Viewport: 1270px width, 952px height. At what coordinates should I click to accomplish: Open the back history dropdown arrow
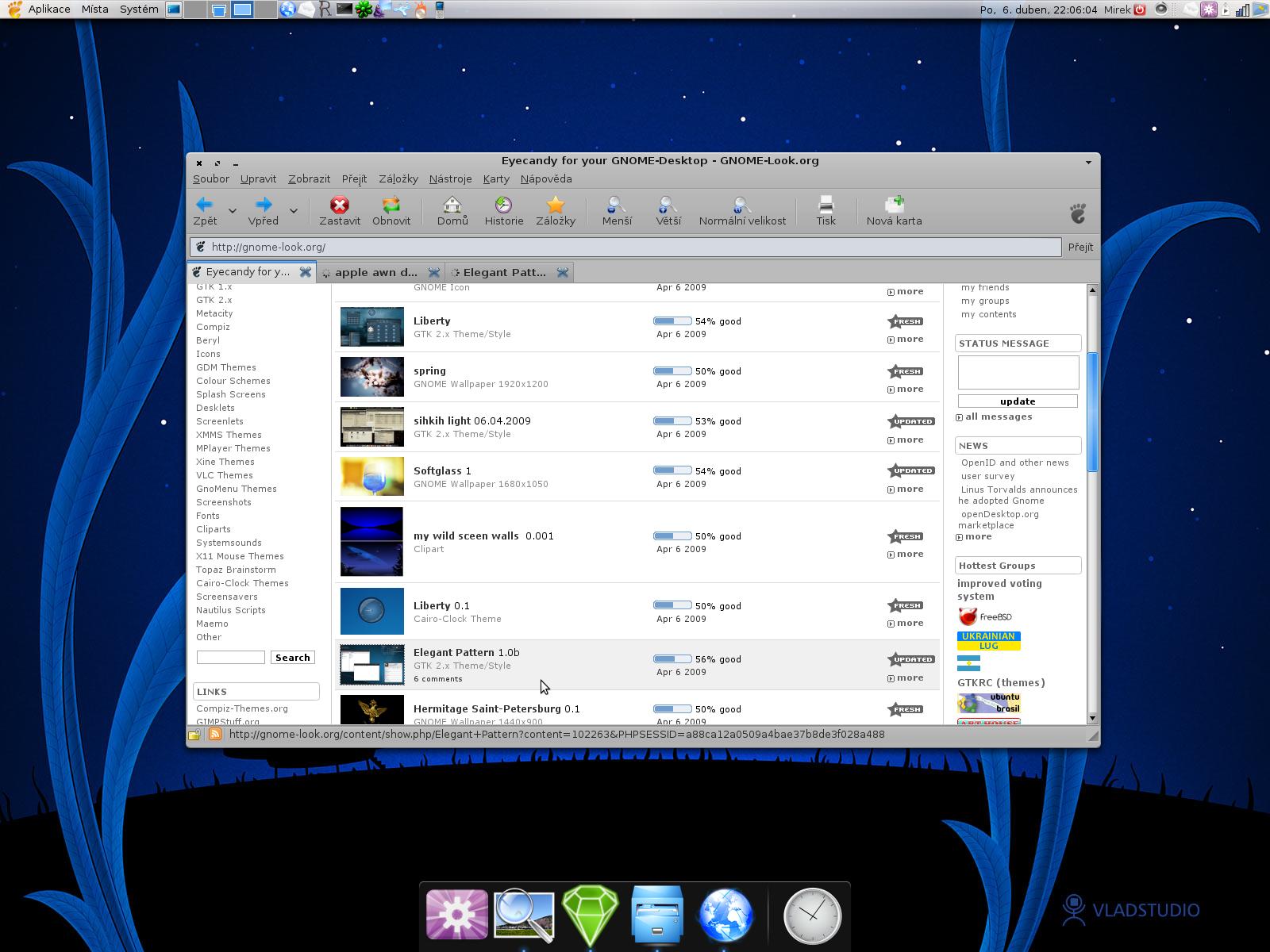click(232, 211)
